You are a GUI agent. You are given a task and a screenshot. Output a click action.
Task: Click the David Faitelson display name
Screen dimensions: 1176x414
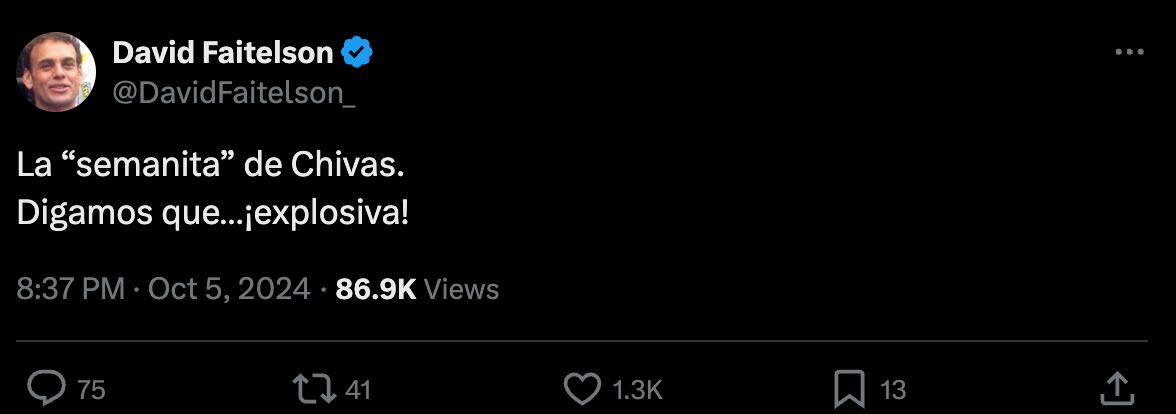pyautogui.click(x=223, y=53)
